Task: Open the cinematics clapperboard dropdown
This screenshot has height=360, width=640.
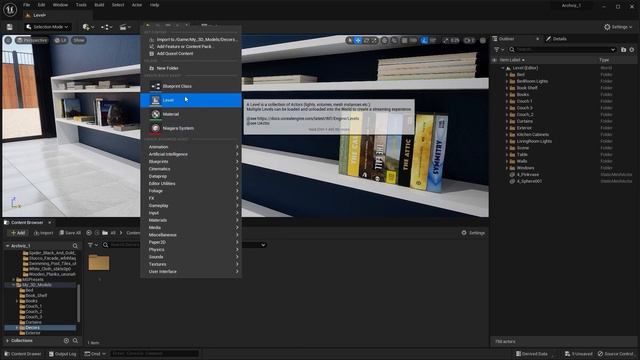Action: (125, 27)
